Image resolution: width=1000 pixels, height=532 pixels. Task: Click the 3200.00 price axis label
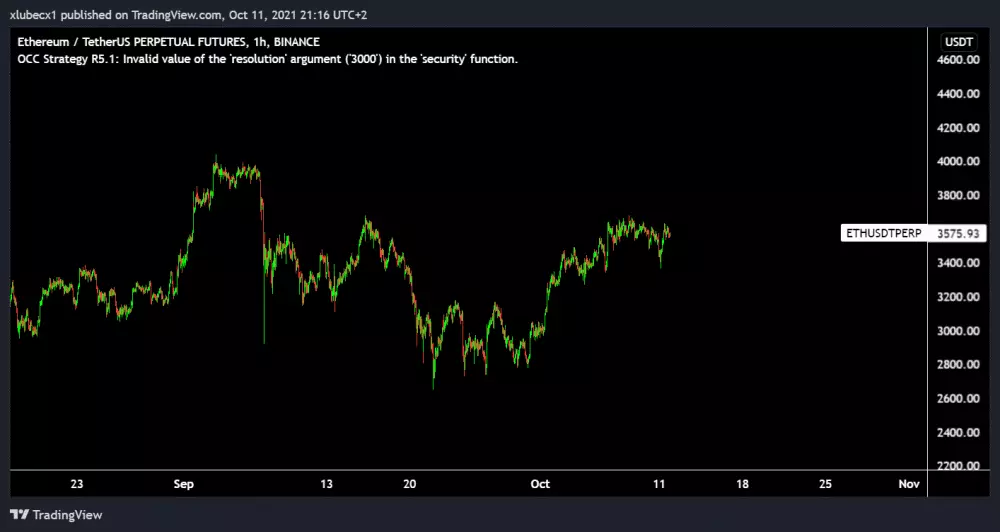(959, 297)
